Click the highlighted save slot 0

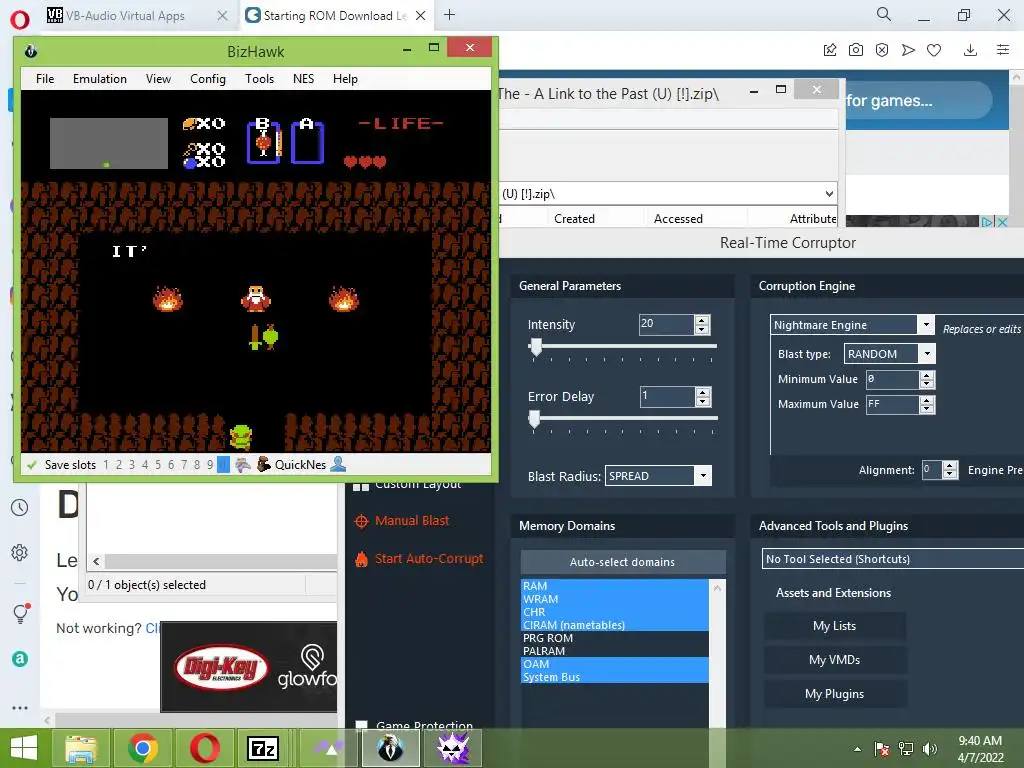click(x=223, y=465)
